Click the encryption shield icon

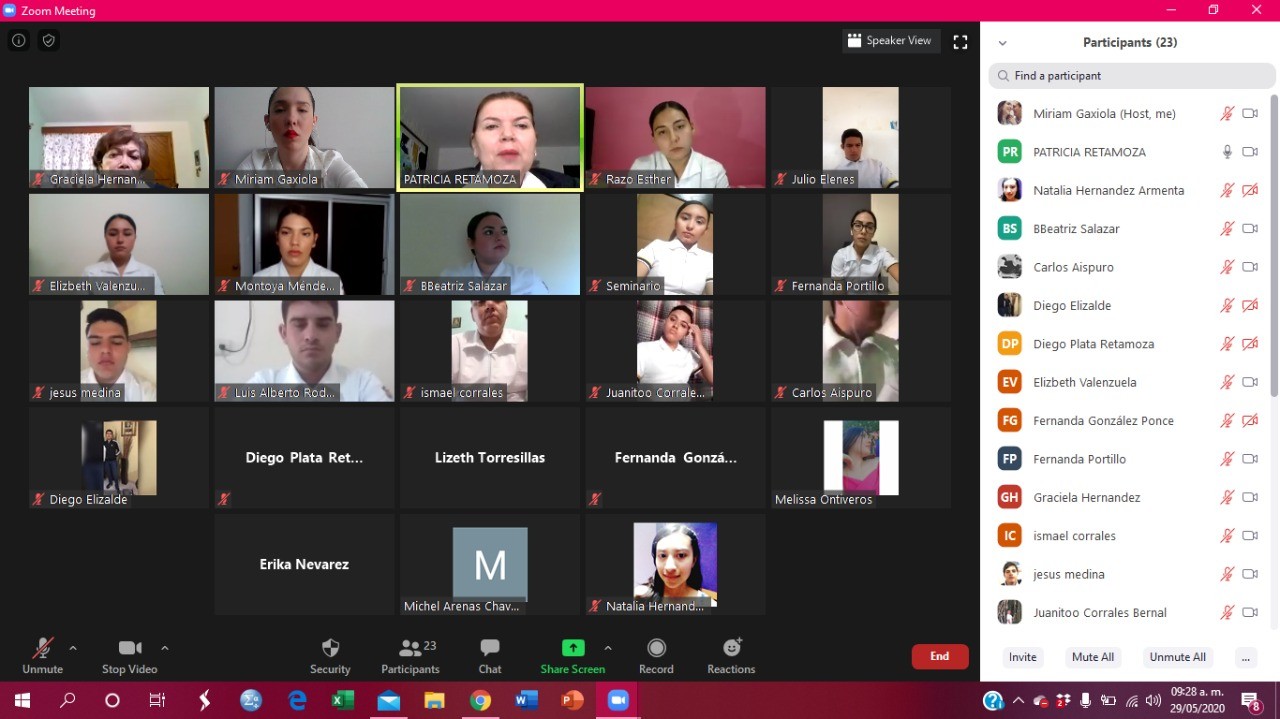(x=48, y=41)
